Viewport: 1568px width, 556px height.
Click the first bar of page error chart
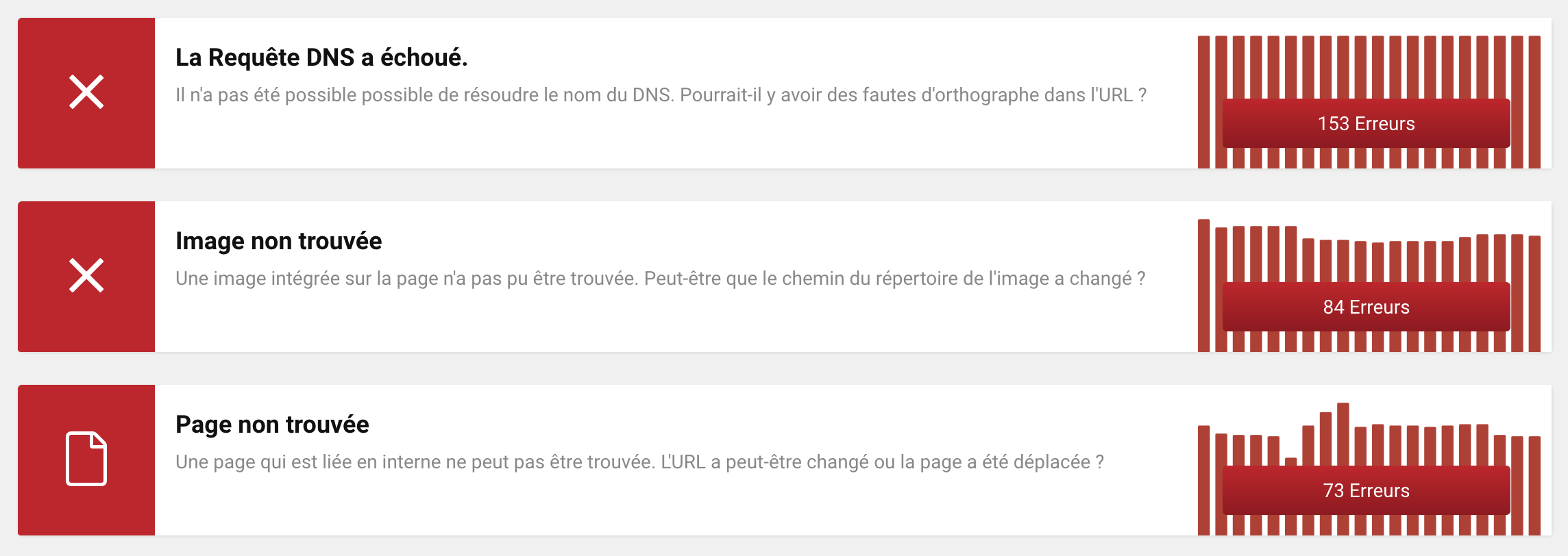pyautogui.click(x=1203, y=480)
